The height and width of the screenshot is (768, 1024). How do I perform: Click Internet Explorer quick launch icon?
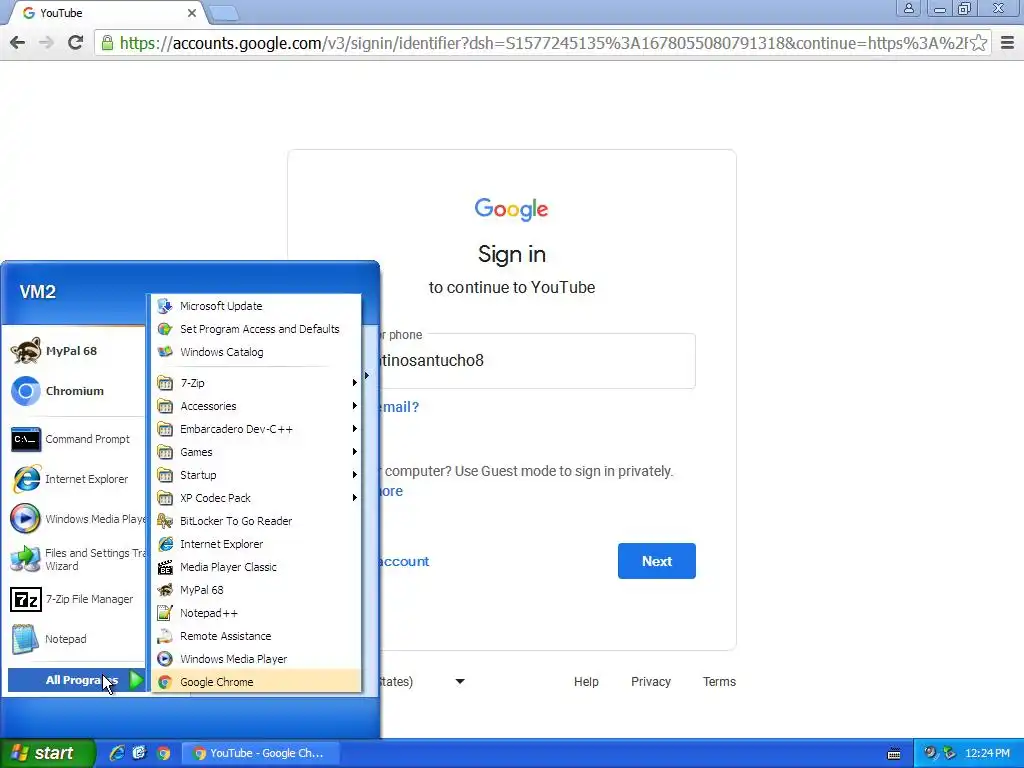(117, 753)
